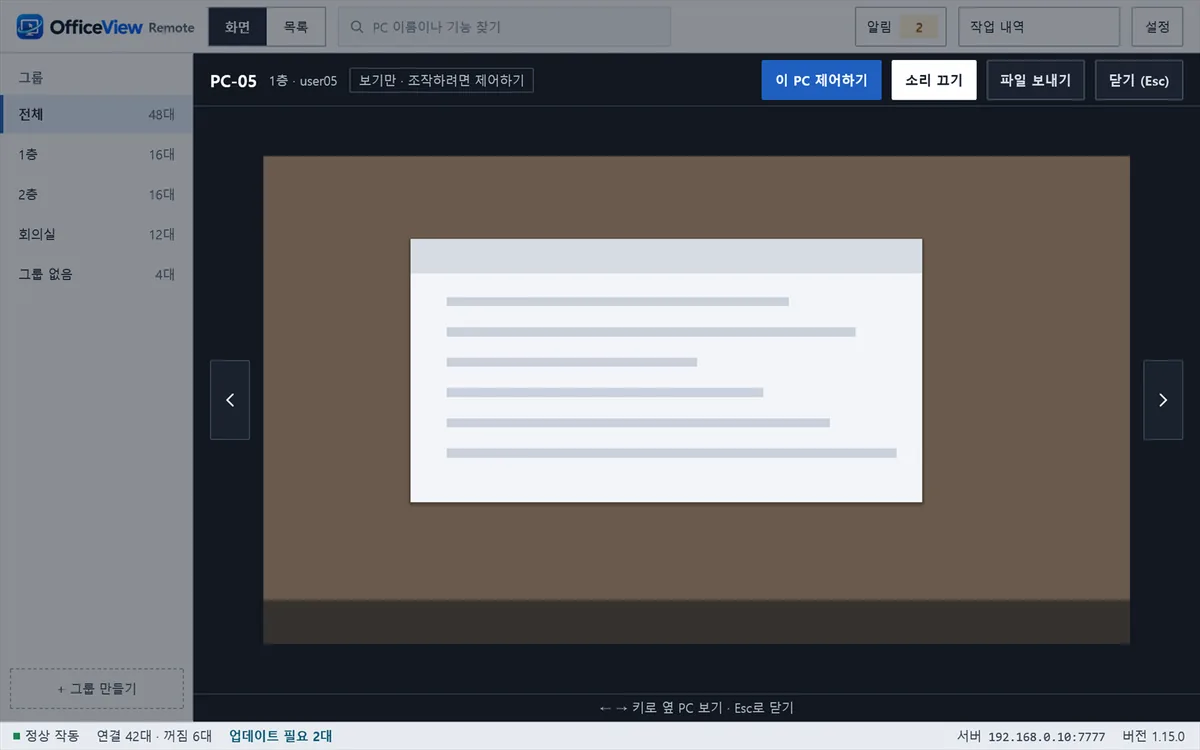Show the previous PC with left arrow
The width and height of the screenshot is (1200, 750).
pos(230,400)
